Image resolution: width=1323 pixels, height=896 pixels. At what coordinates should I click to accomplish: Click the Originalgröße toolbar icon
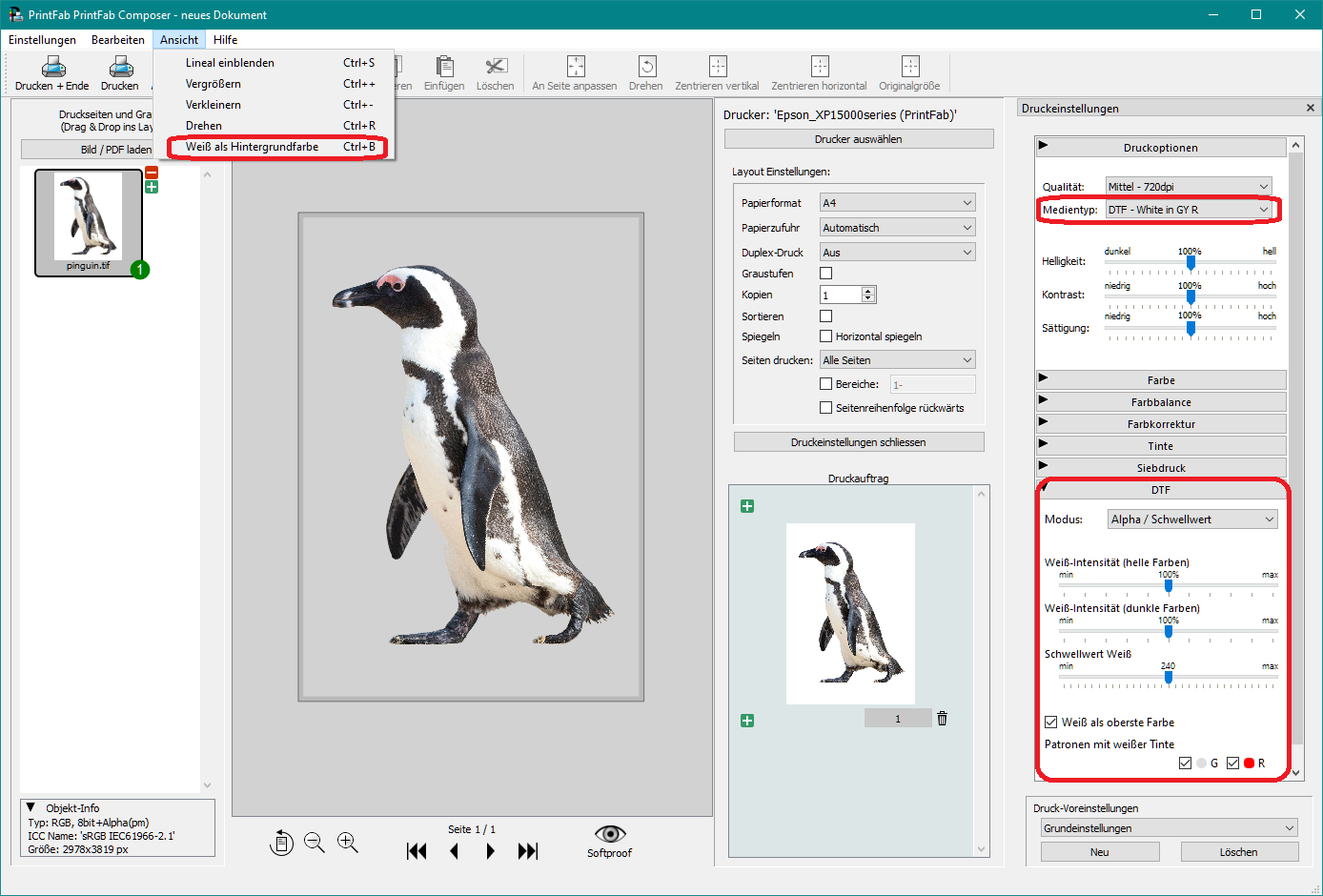[908, 67]
